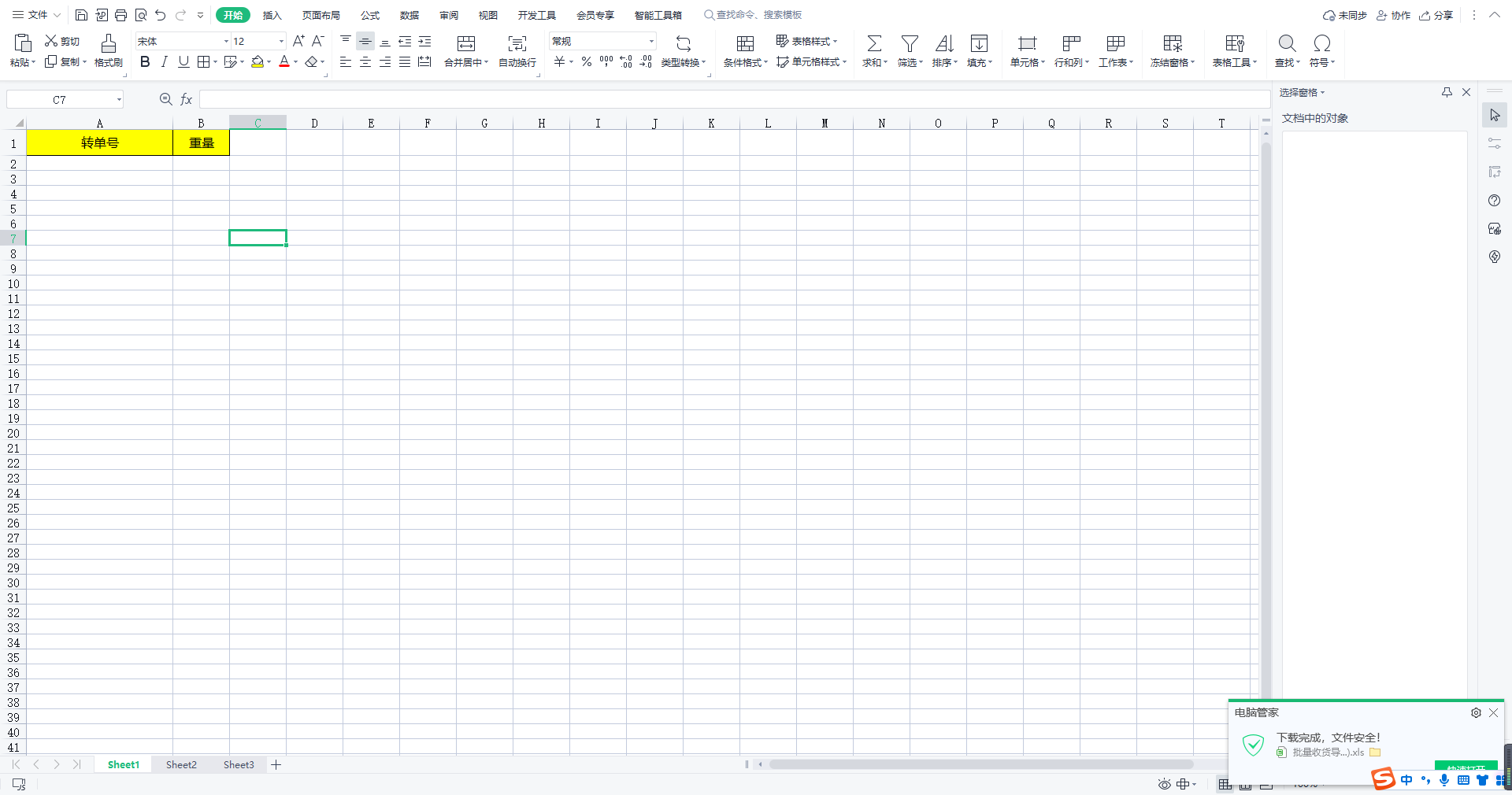Click the Find (查找) magnifier icon
The width and height of the screenshot is (1512, 795).
tap(1287, 43)
